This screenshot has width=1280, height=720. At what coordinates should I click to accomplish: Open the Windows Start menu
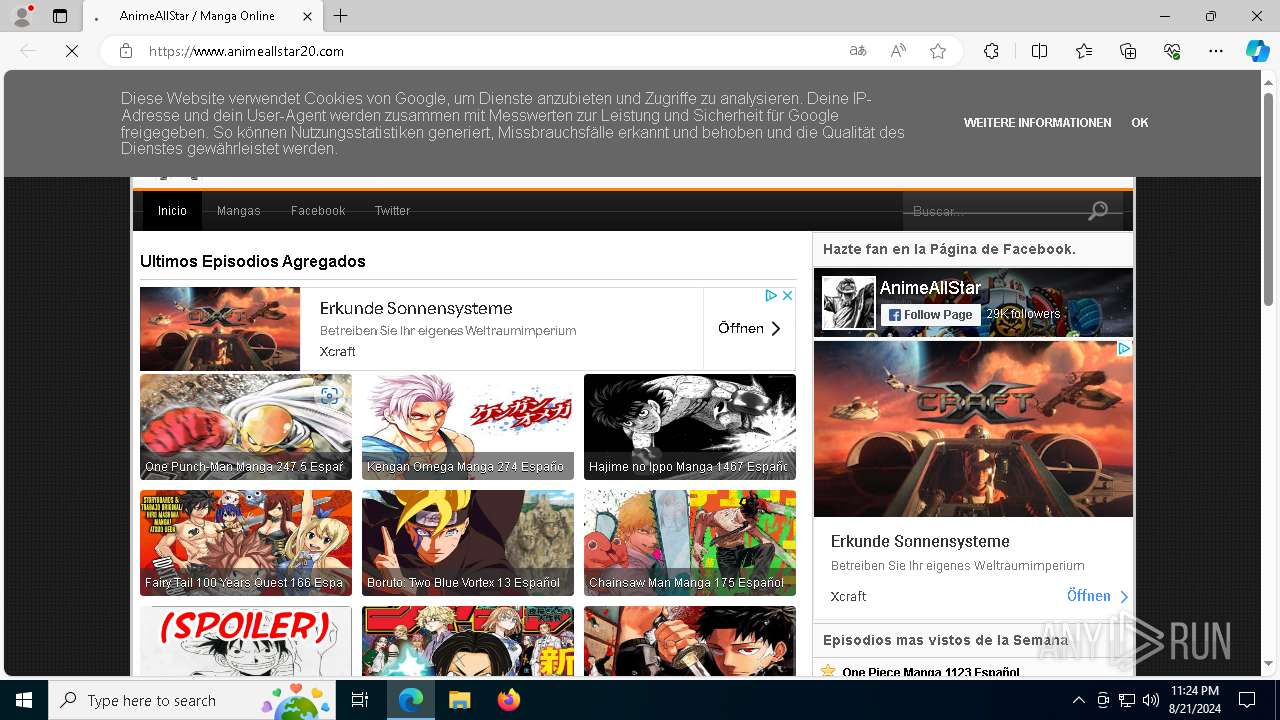pos(24,700)
